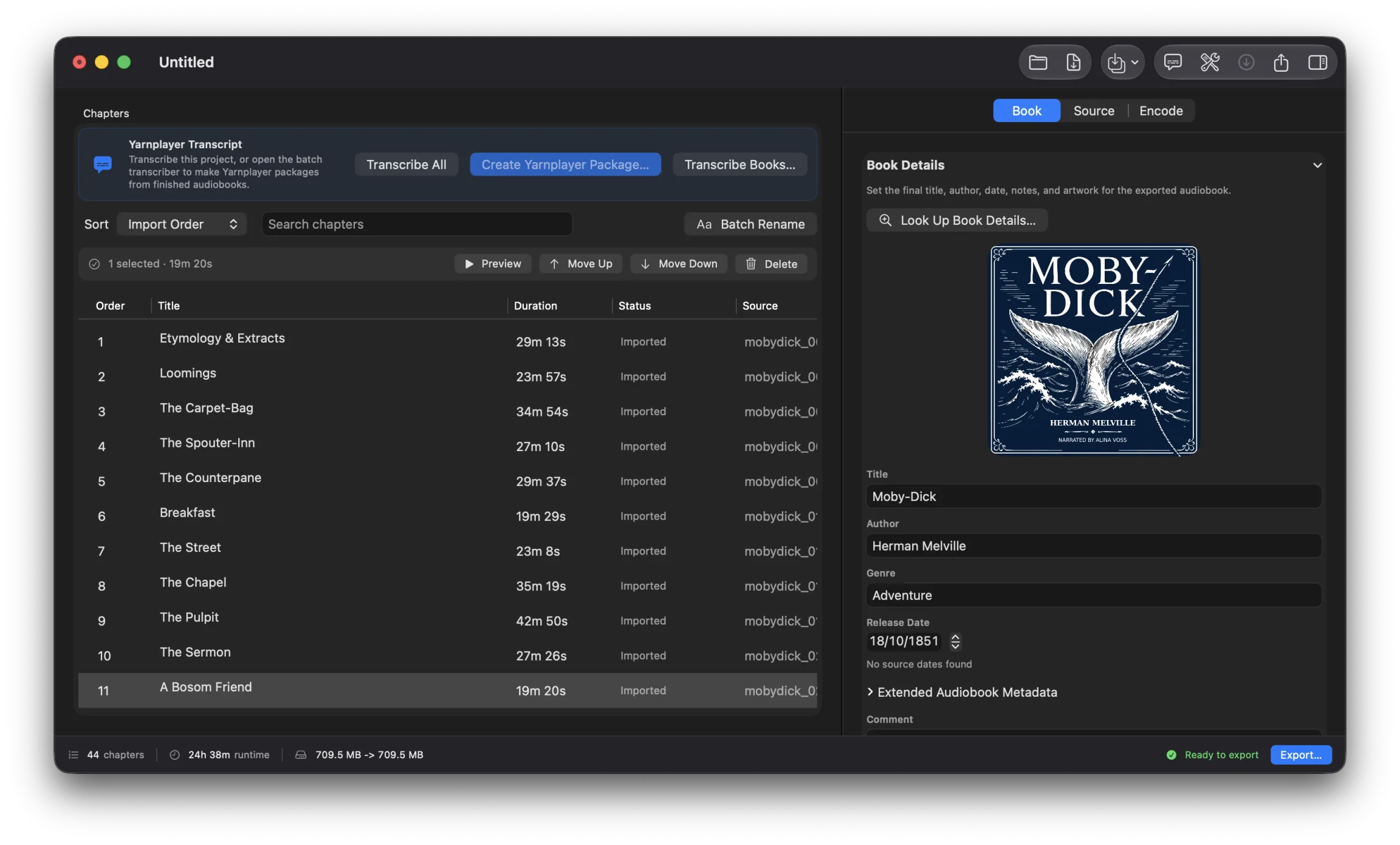Click the Genre field Adventure
The width and height of the screenshot is (1400, 845).
click(x=1094, y=595)
